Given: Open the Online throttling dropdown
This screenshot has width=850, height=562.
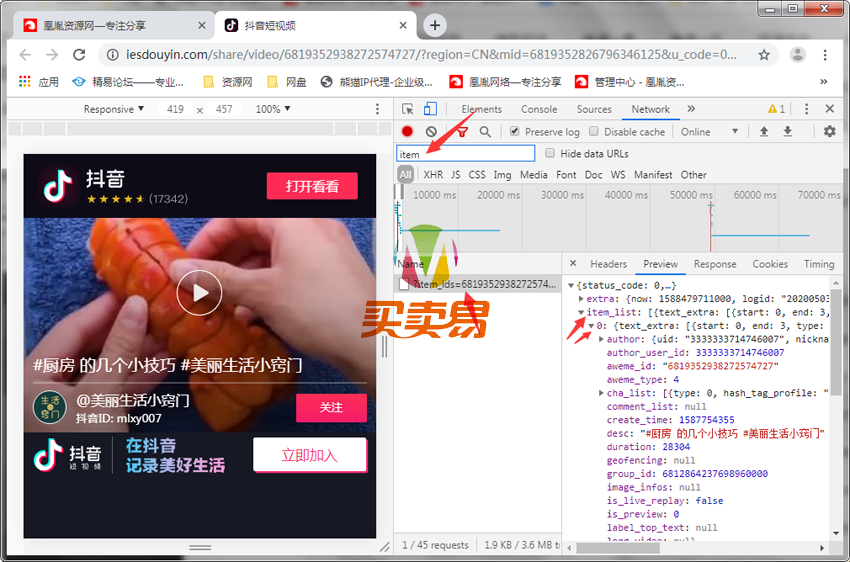Looking at the screenshot, I should [709, 132].
